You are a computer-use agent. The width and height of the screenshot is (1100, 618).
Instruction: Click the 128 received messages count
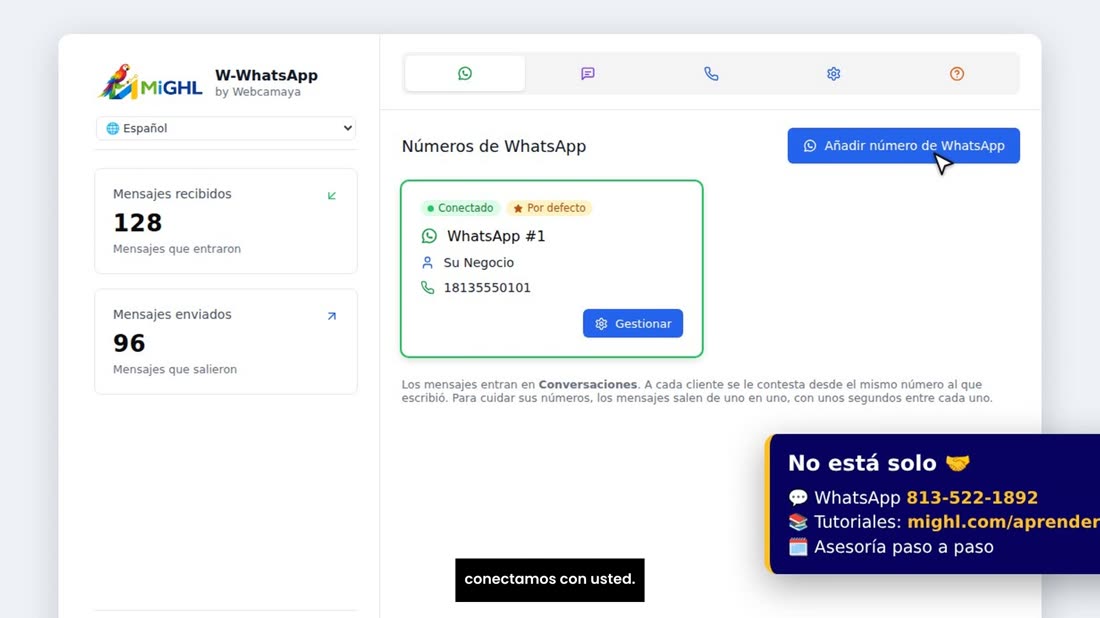click(138, 222)
